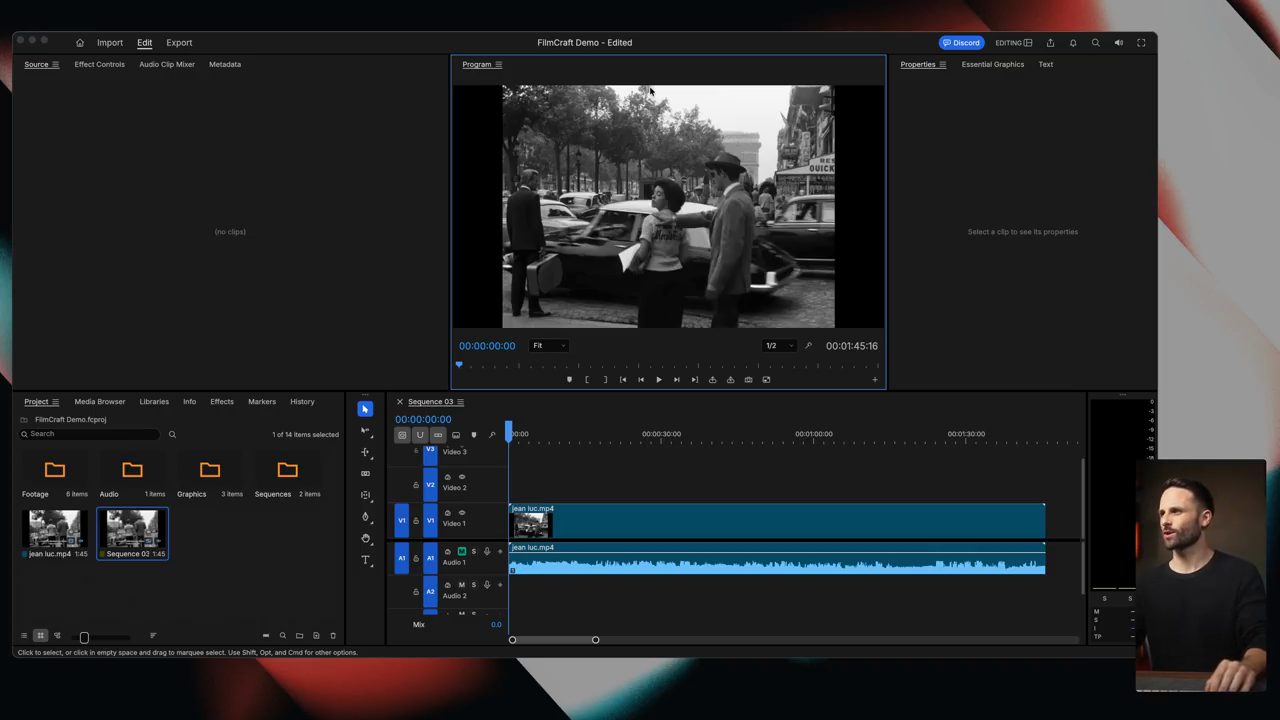Select the Hand tool
The width and height of the screenshot is (1280, 720).
click(x=365, y=538)
